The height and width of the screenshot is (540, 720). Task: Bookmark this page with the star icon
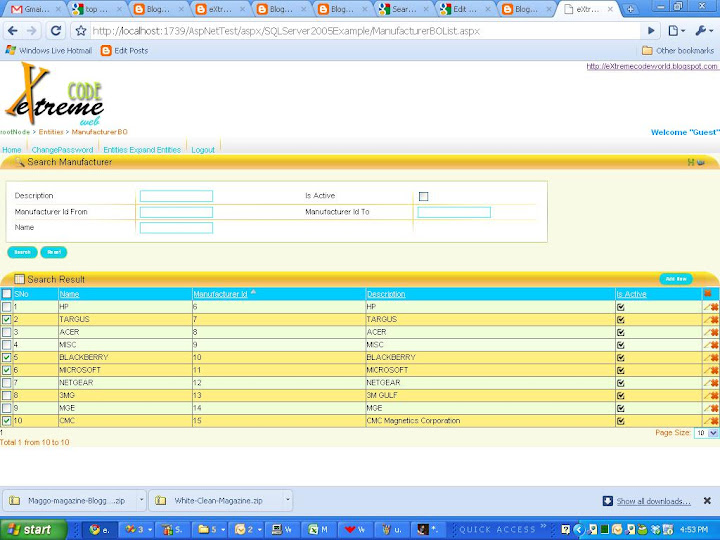coord(81,31)
